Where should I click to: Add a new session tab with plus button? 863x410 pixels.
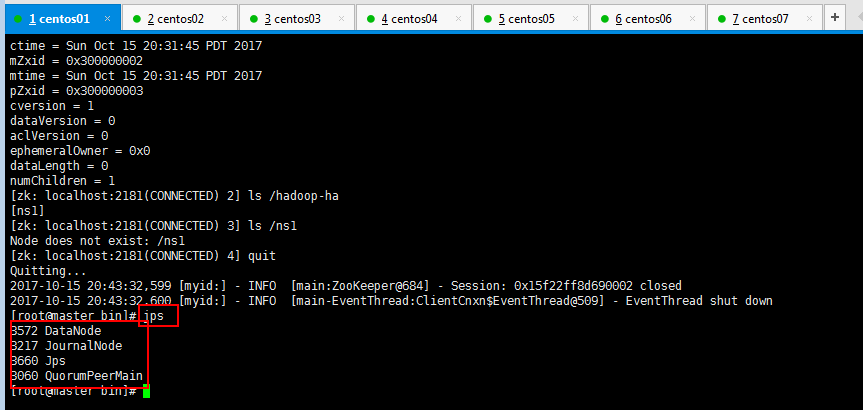pos(835,17)
